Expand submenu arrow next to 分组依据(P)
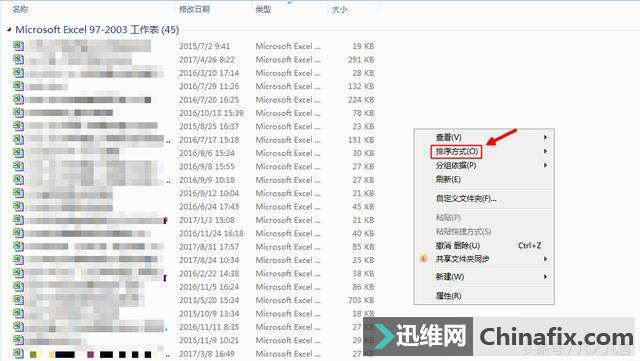 coord(545,165)
